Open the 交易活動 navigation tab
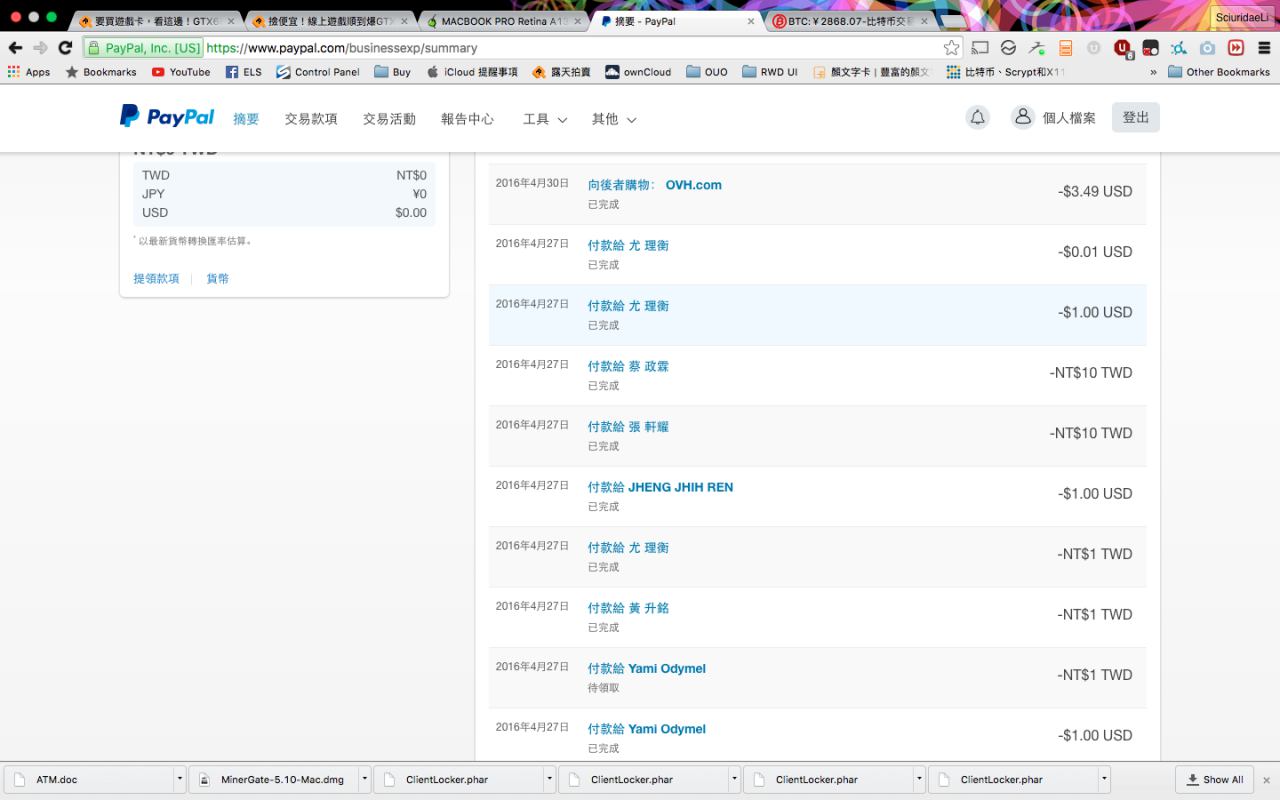 [388, 119]
